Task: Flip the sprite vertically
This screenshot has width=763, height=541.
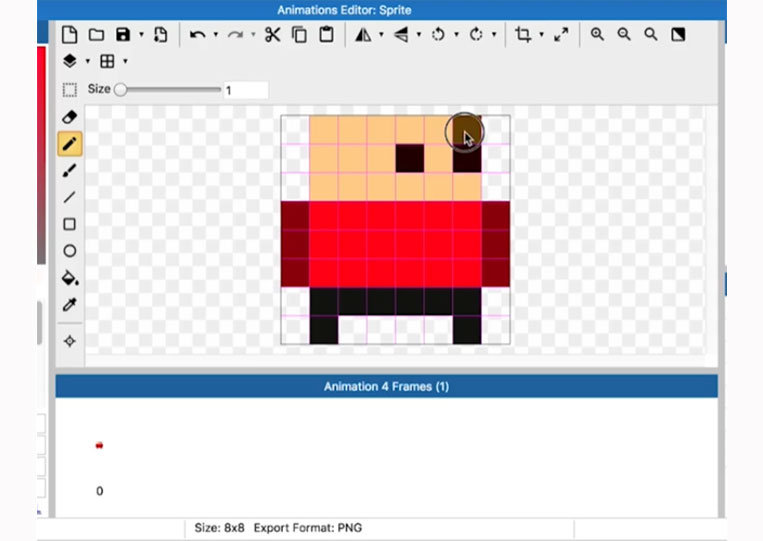Action: click(x=401, y=35)
